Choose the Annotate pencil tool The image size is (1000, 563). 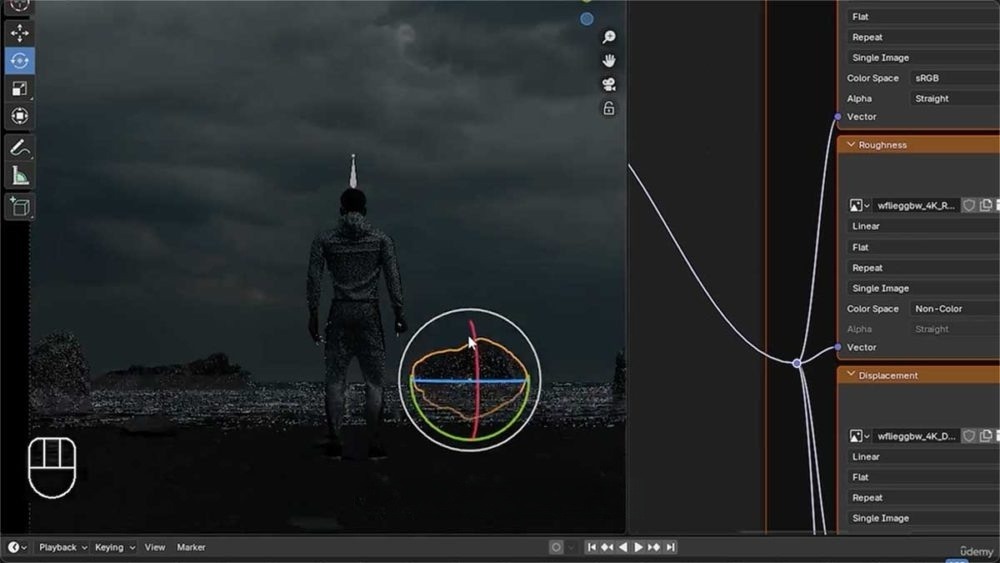[x=20, y=148]
